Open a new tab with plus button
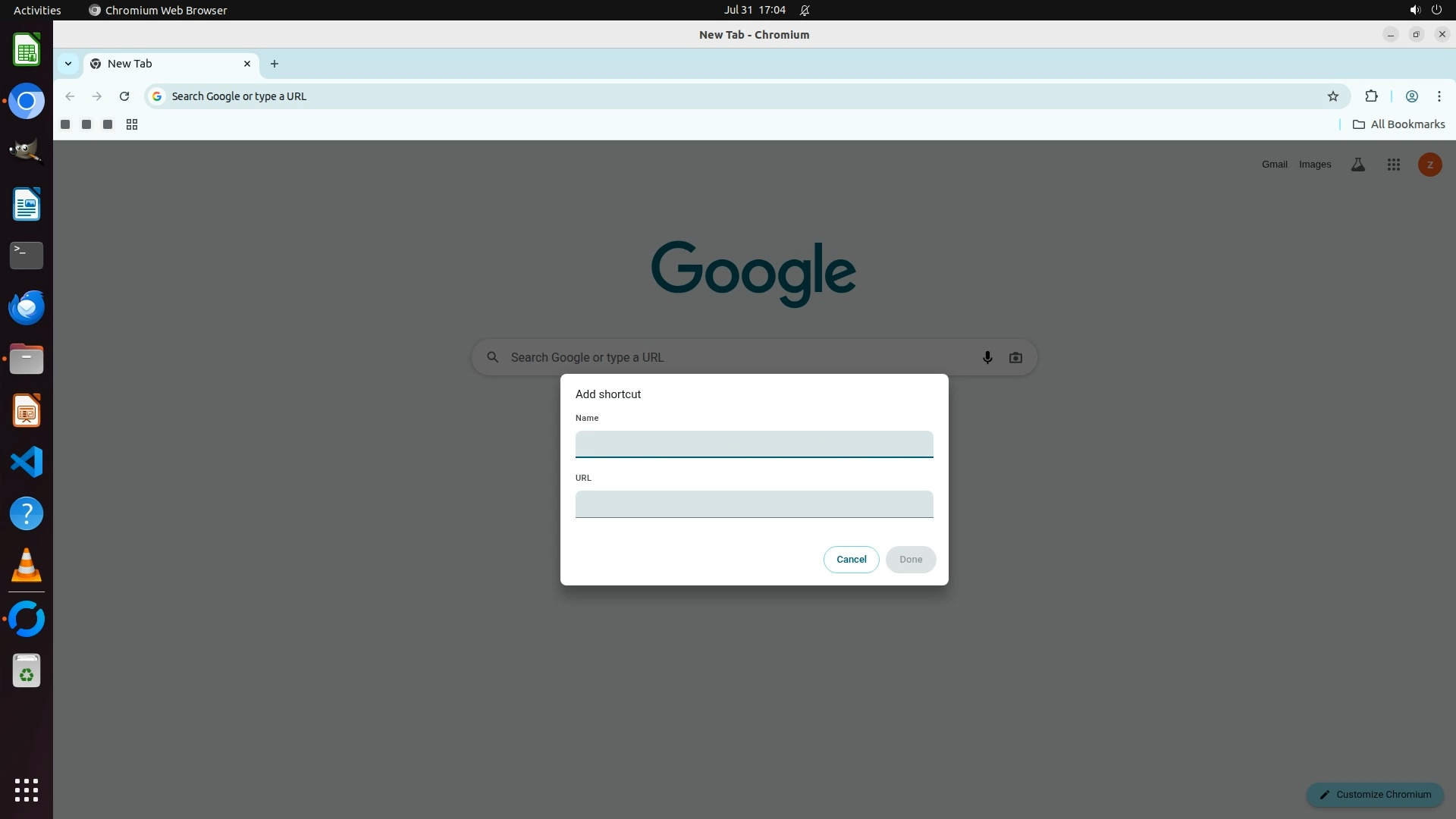Screen dimensions: 1456x819 [x=275, y=64]
